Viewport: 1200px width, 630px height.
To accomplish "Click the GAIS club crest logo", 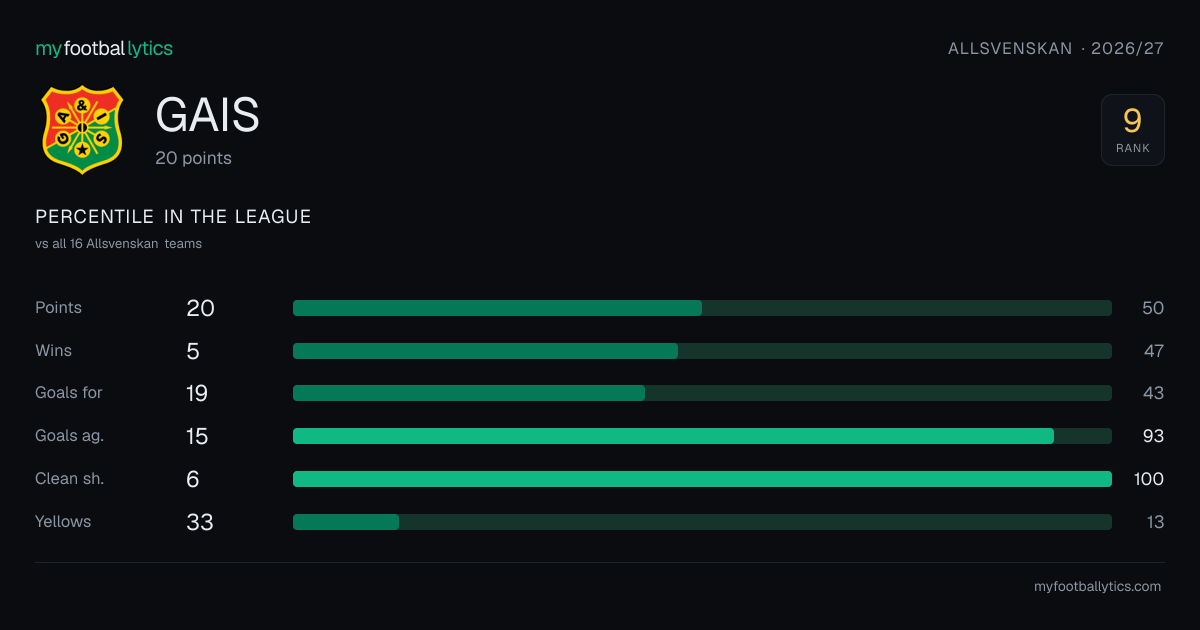I will (82, 130).
